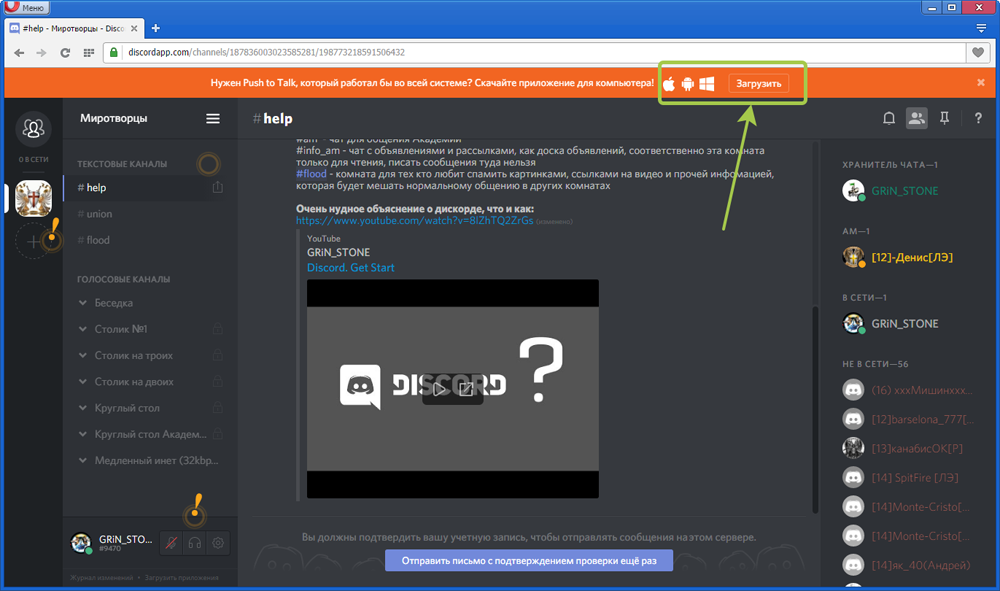The width and height of the screenshot is (1000, 591).
Task: Deafen with the headphones button
Action: click(195, 543)
